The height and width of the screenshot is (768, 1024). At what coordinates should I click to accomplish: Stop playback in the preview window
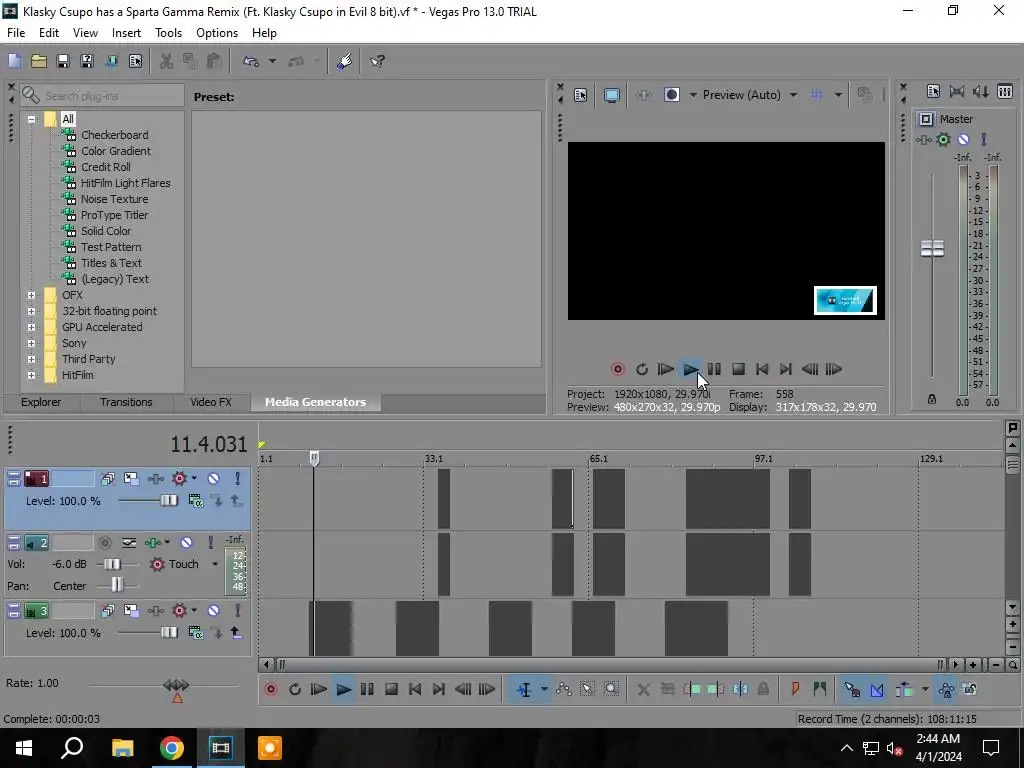(x=738, y=369)
